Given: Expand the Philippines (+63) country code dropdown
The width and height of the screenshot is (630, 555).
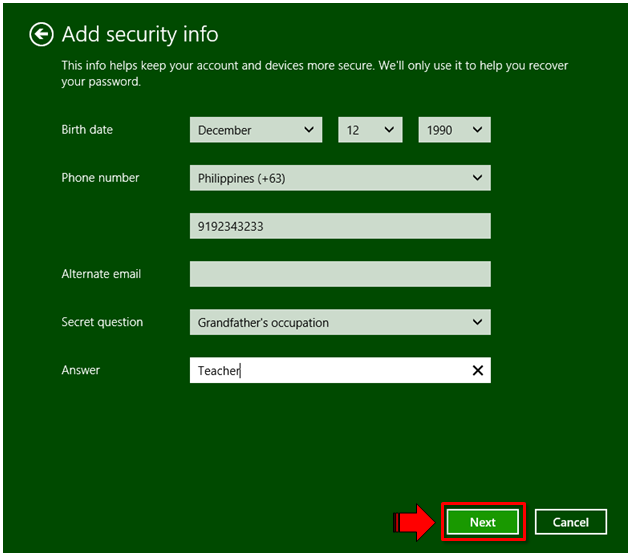Looking at the screenshot, I should (340, 178).
